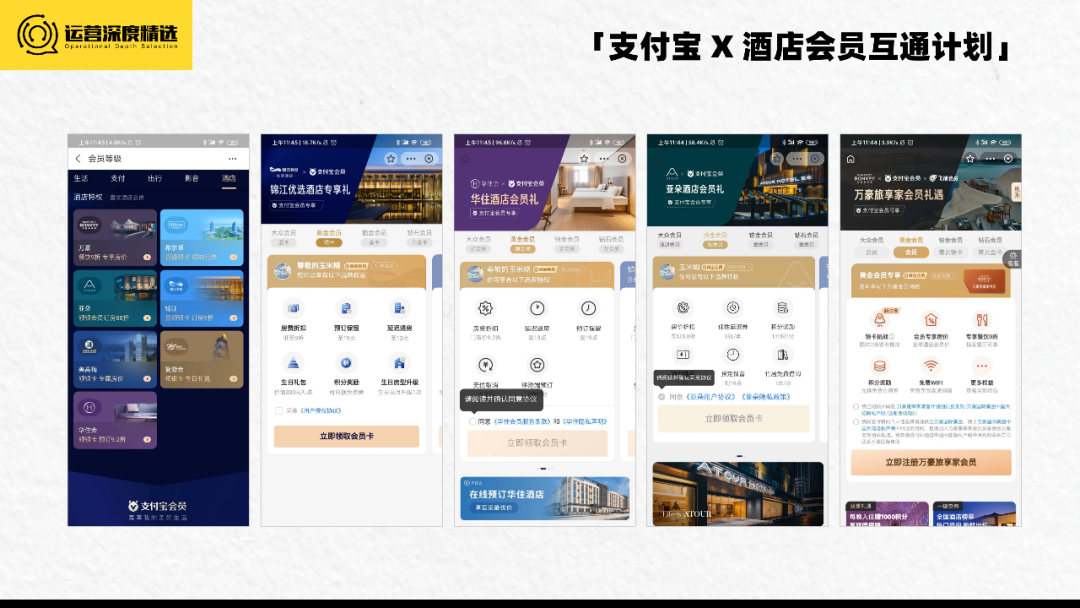Click 立即领取会员卡 on 亚朵 page

point(734,418)
